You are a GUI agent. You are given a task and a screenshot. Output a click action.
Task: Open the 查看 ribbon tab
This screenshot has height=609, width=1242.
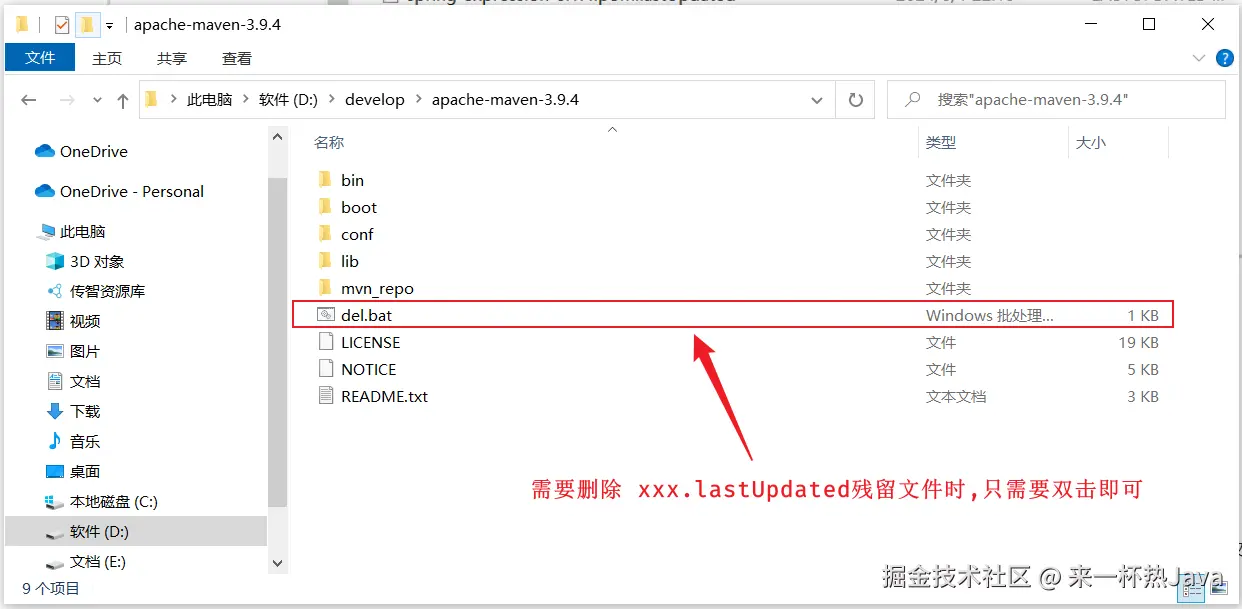(x=237, y=58)
